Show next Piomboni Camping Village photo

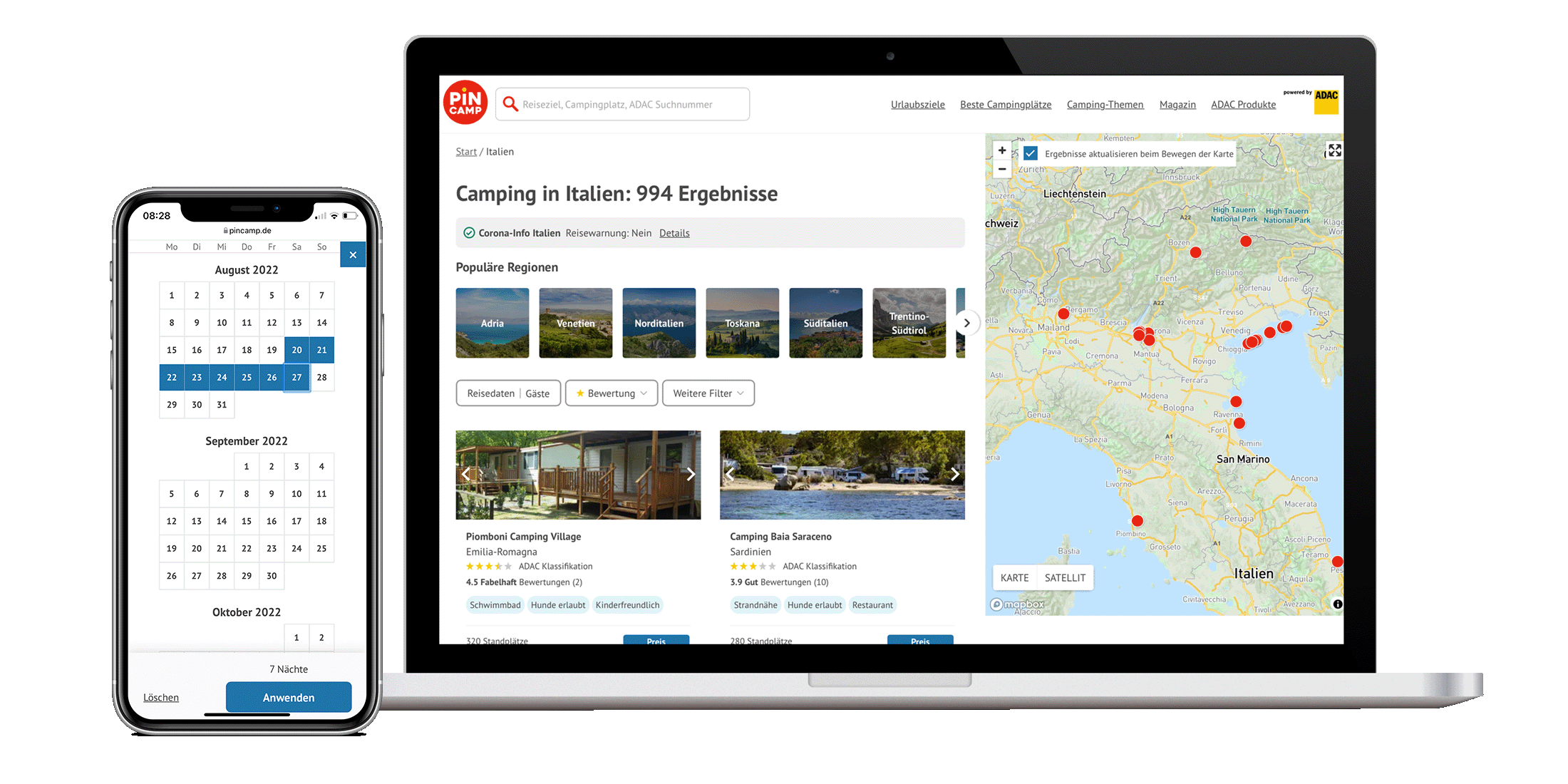click(x=690, y=474)
